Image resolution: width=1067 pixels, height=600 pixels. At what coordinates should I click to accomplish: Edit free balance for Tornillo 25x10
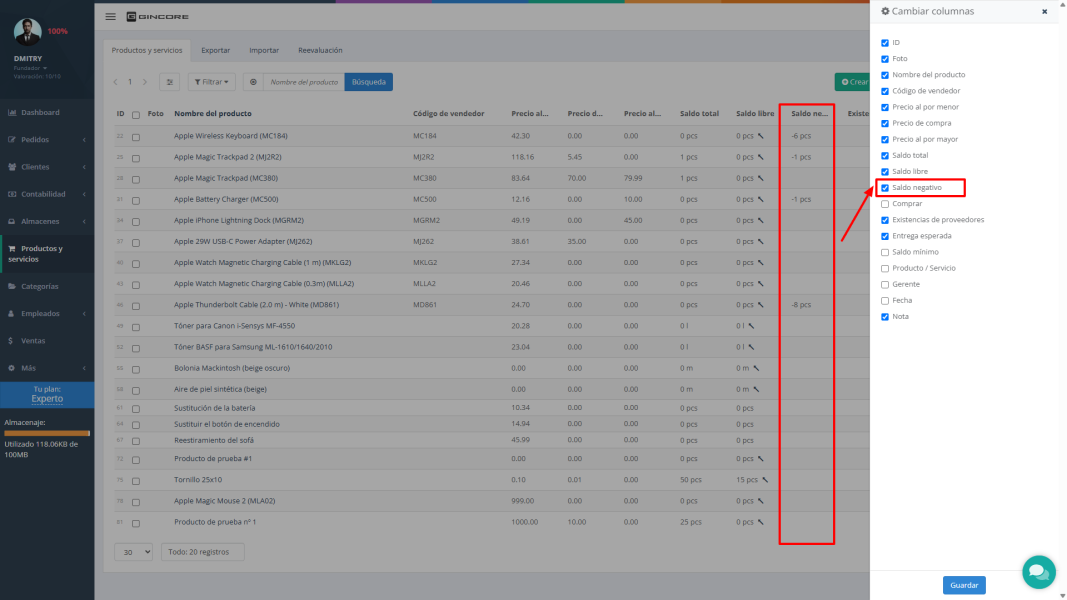[765, 480]
